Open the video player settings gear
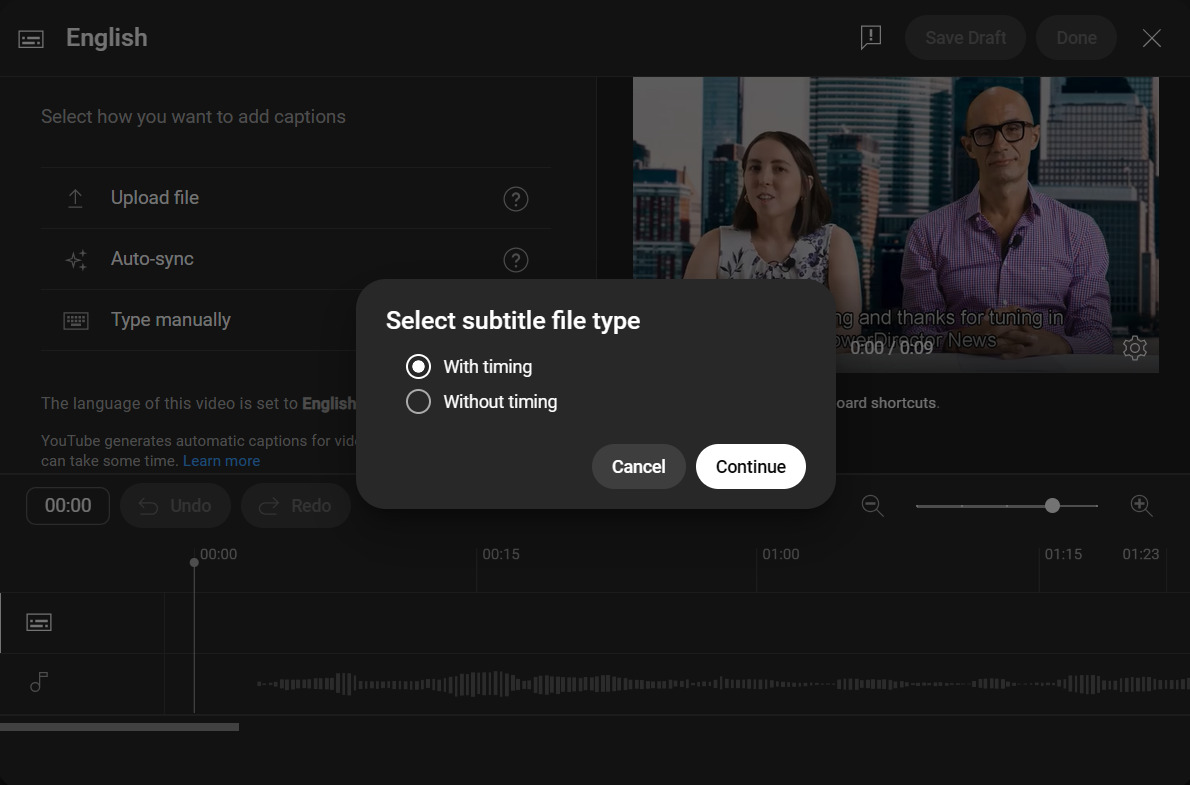The image size is (1190, 785). 1134,348
